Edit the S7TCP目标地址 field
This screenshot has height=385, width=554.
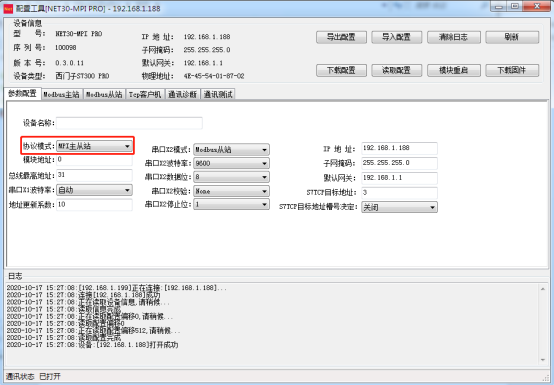pyautogui.click(x=399, y=193)
